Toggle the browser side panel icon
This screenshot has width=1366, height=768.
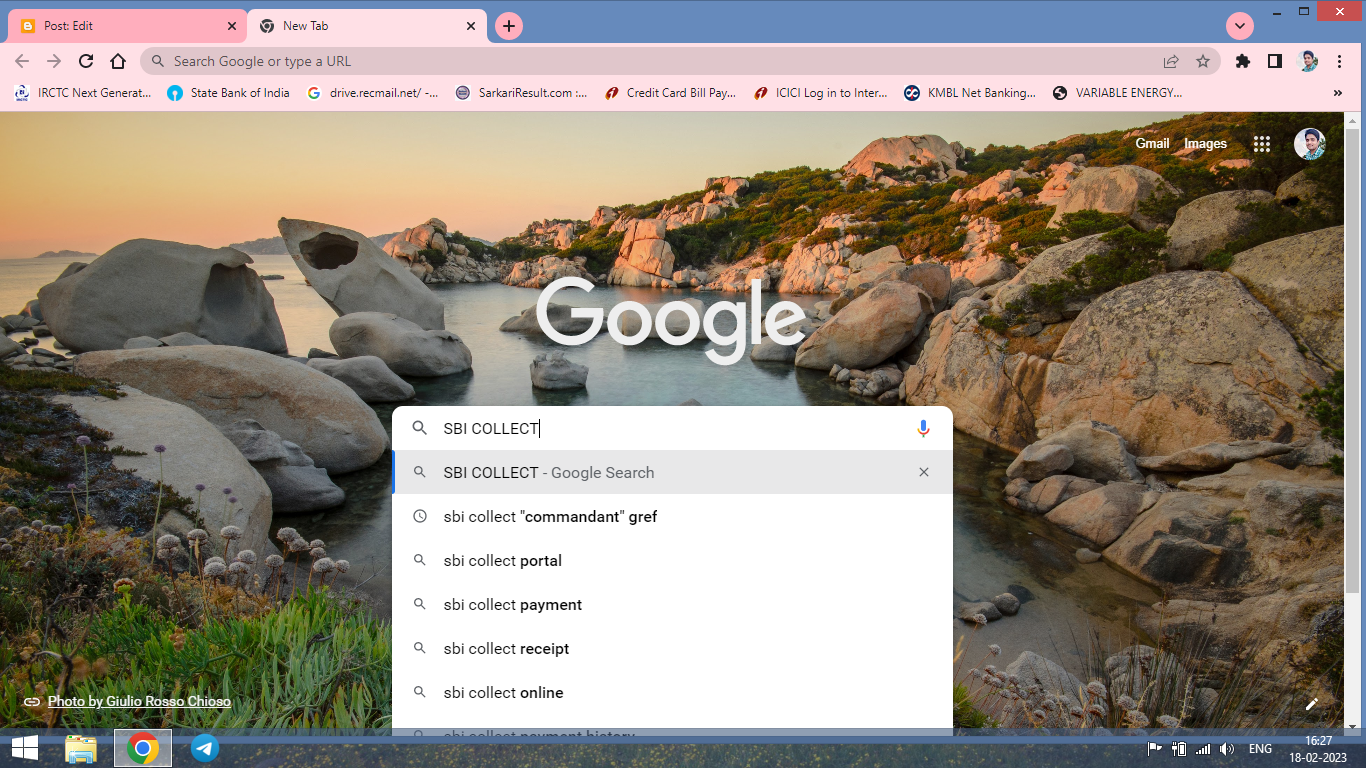point(1275,61)
